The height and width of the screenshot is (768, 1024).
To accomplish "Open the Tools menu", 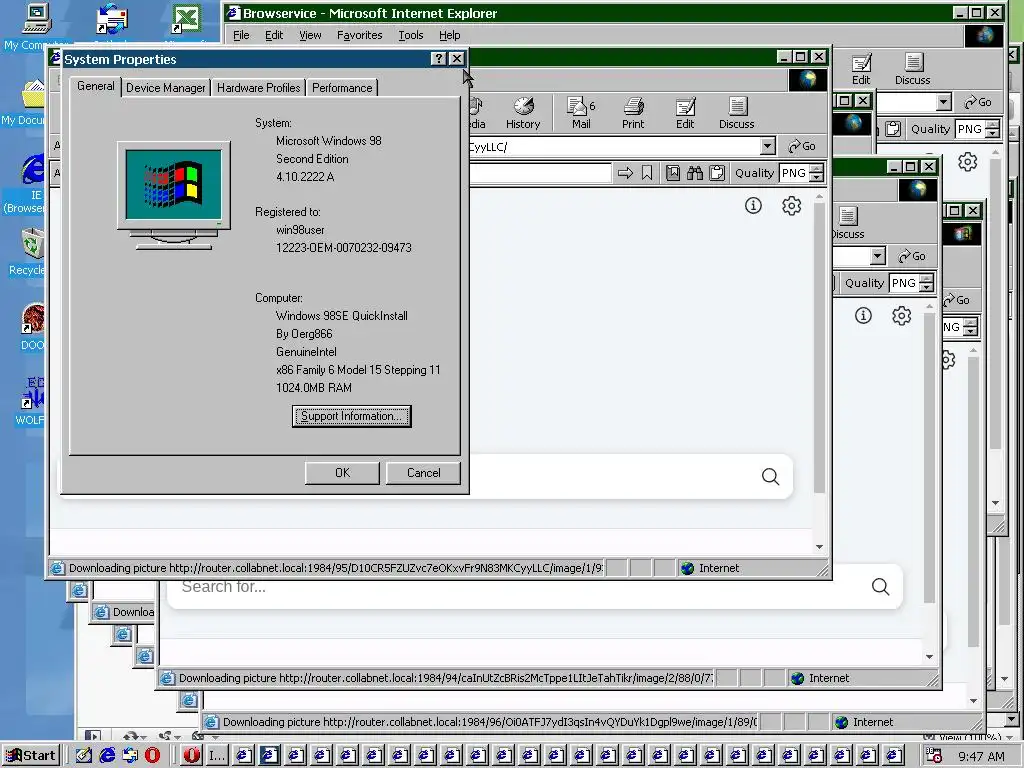I will [x=411, y=35].
